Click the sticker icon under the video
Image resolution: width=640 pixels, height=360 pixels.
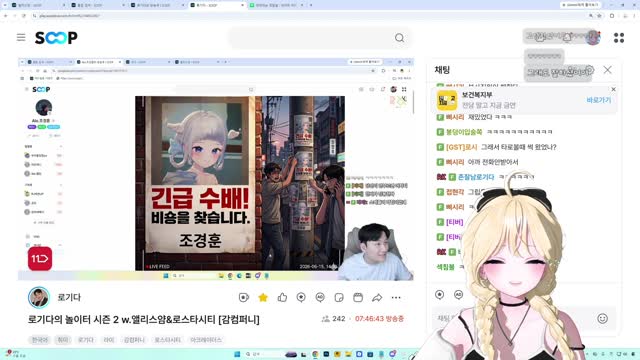[339, 298]
